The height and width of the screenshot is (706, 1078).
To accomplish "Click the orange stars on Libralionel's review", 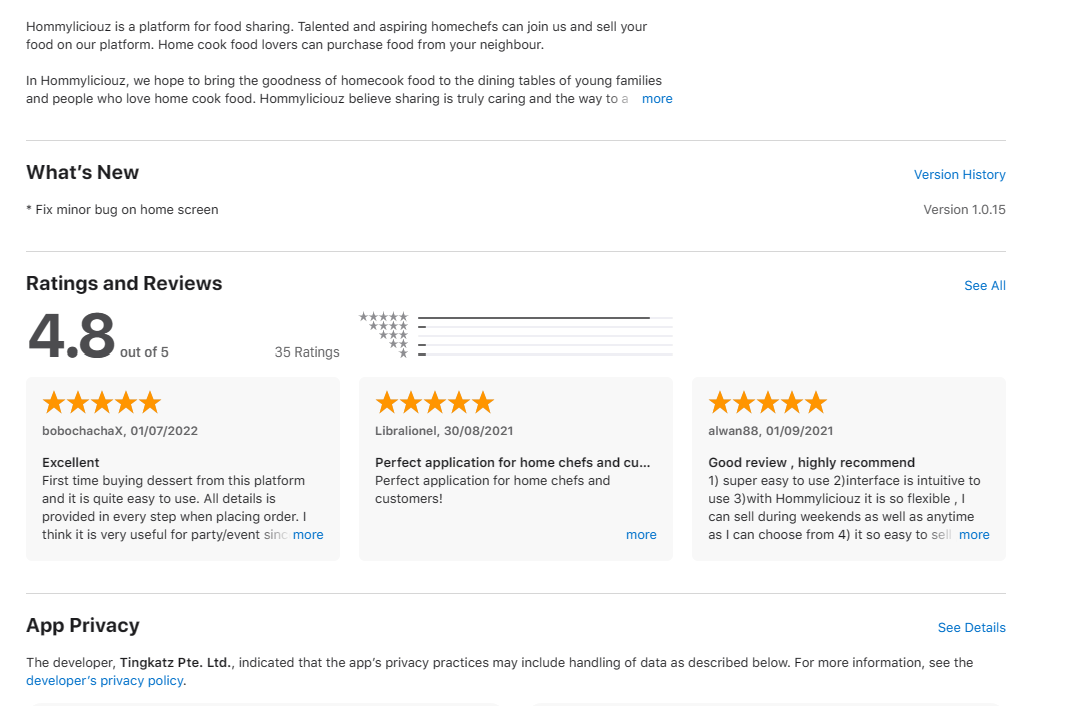I will (434, 403).
